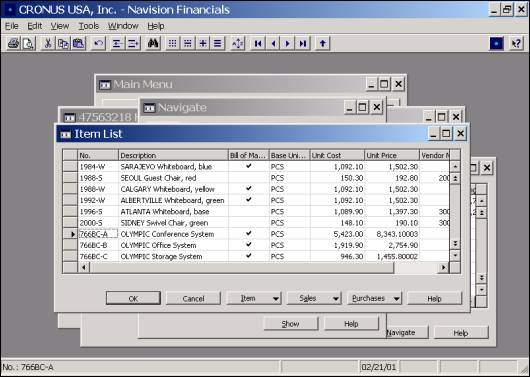This screenshot has height=377, width=530.
Task: Open the Purchases button dropdown menu
Action: pos(374,299)
